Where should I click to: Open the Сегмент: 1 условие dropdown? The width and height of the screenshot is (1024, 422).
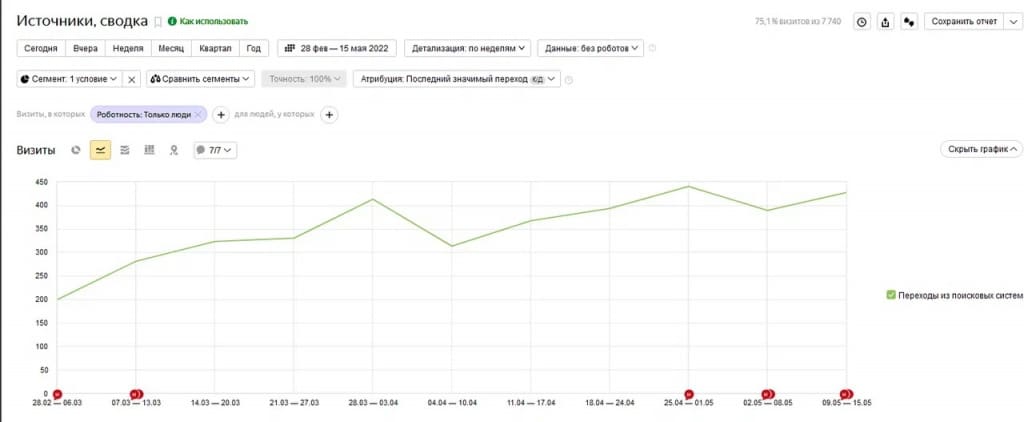point(69,79)
